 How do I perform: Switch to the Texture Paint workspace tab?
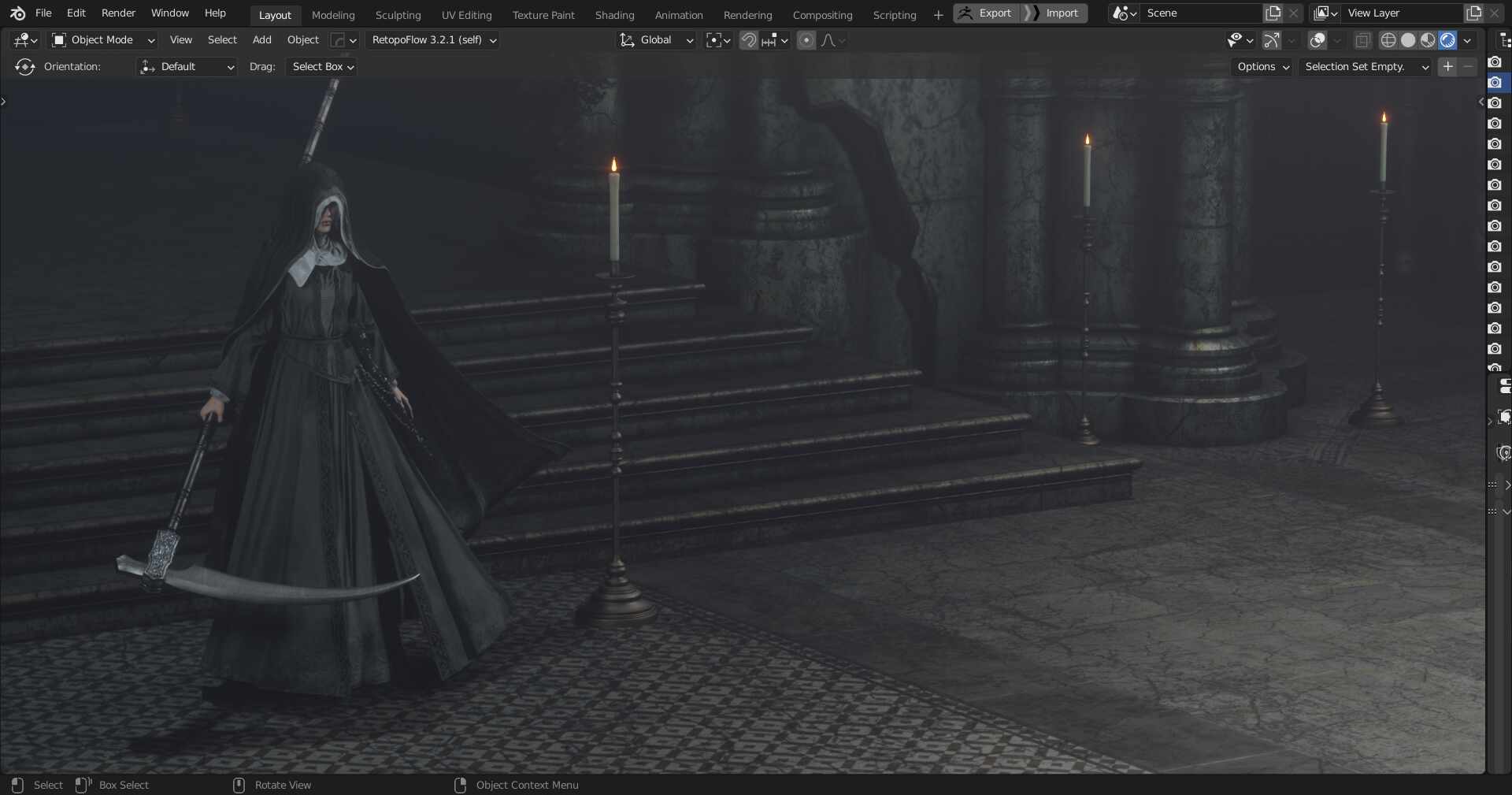[x=543, y=15]
